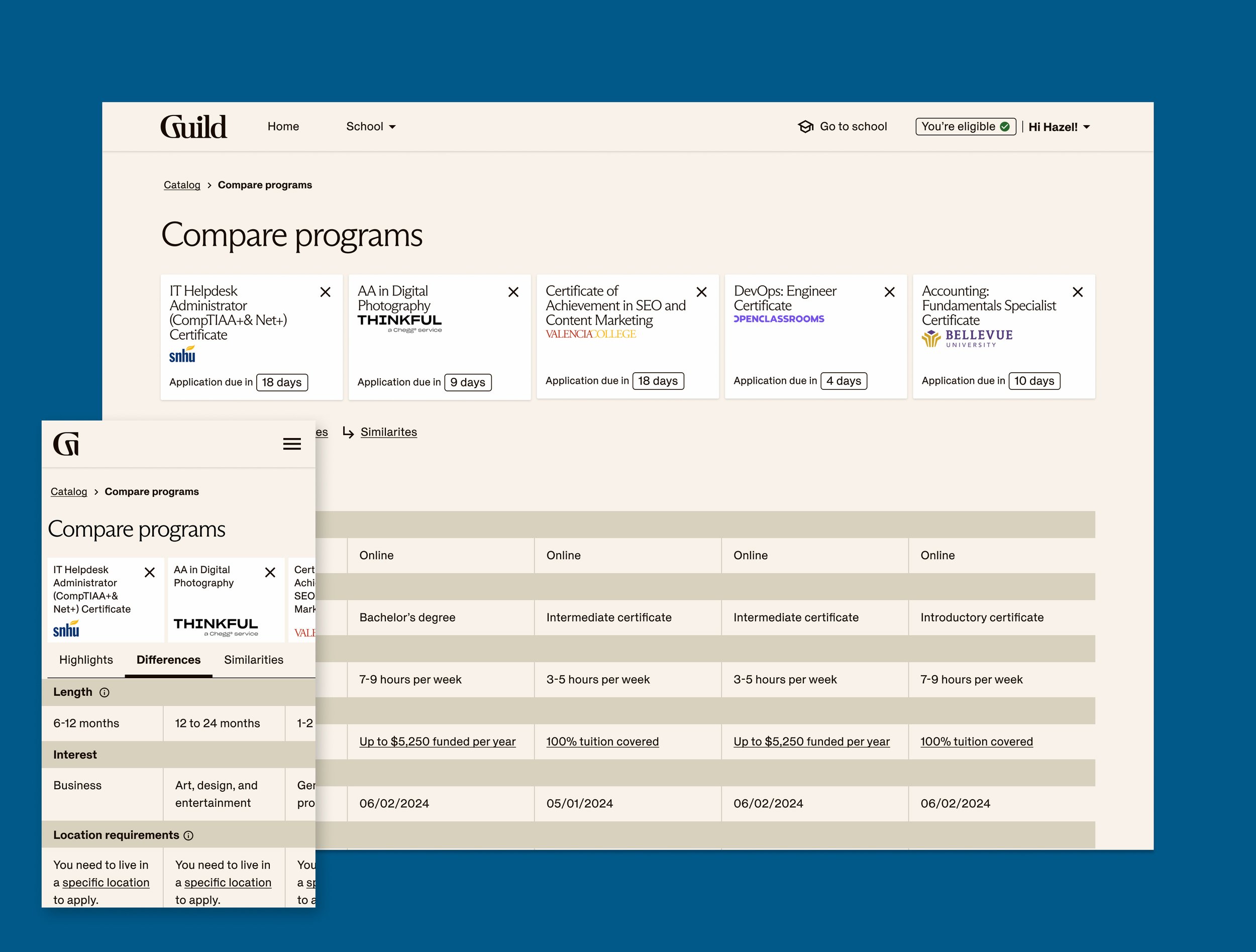Expand the School dropdown menu

(x=371, y=127)
